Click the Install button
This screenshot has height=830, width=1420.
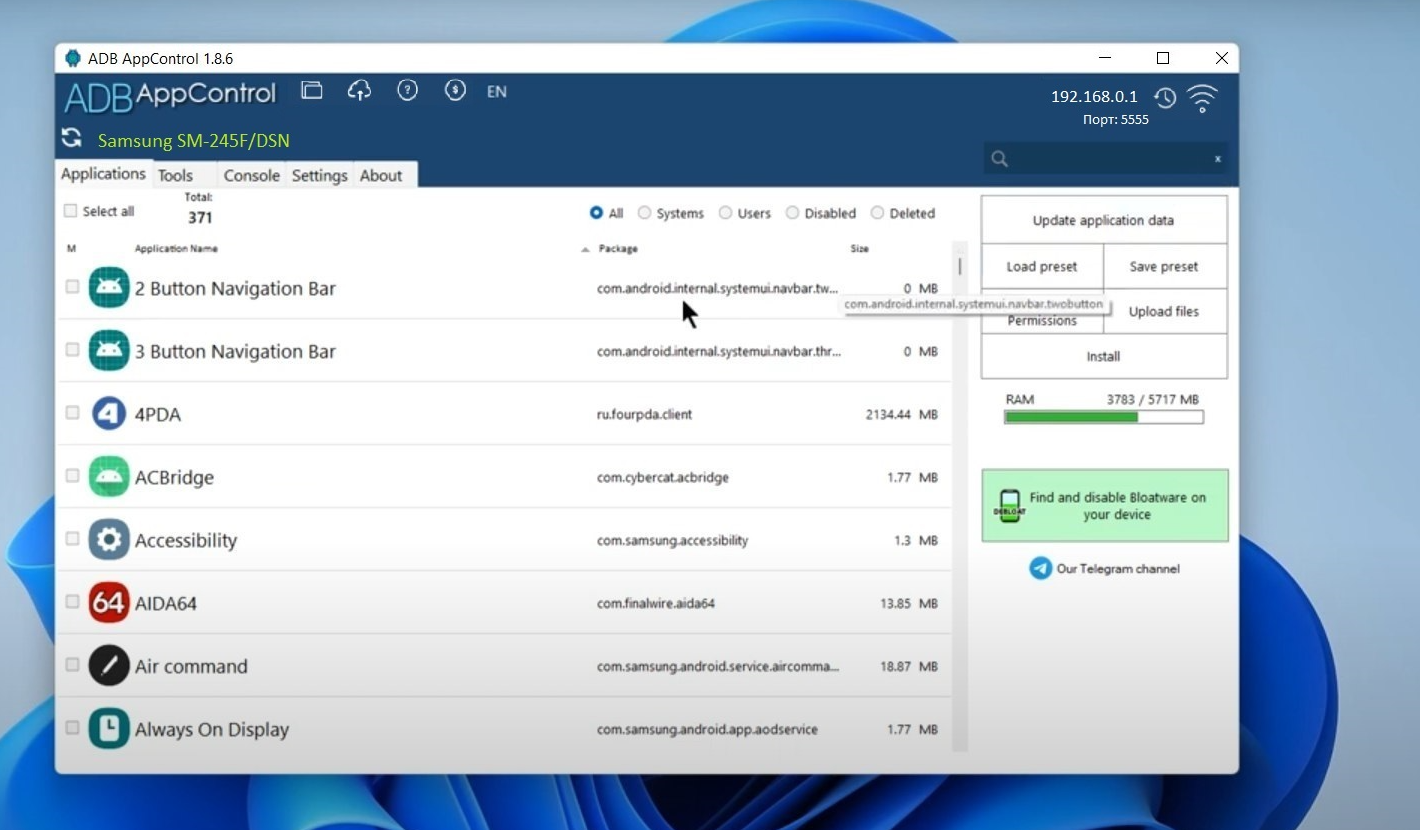tap(1103, 356)
